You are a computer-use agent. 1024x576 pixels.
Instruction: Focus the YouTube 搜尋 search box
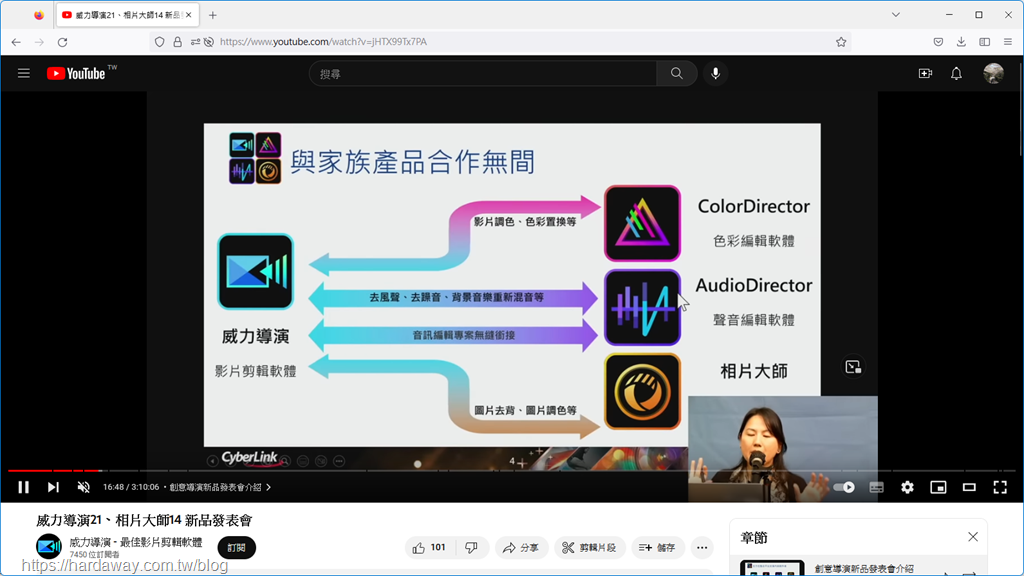pyautogui.click(x=483, y=74)
